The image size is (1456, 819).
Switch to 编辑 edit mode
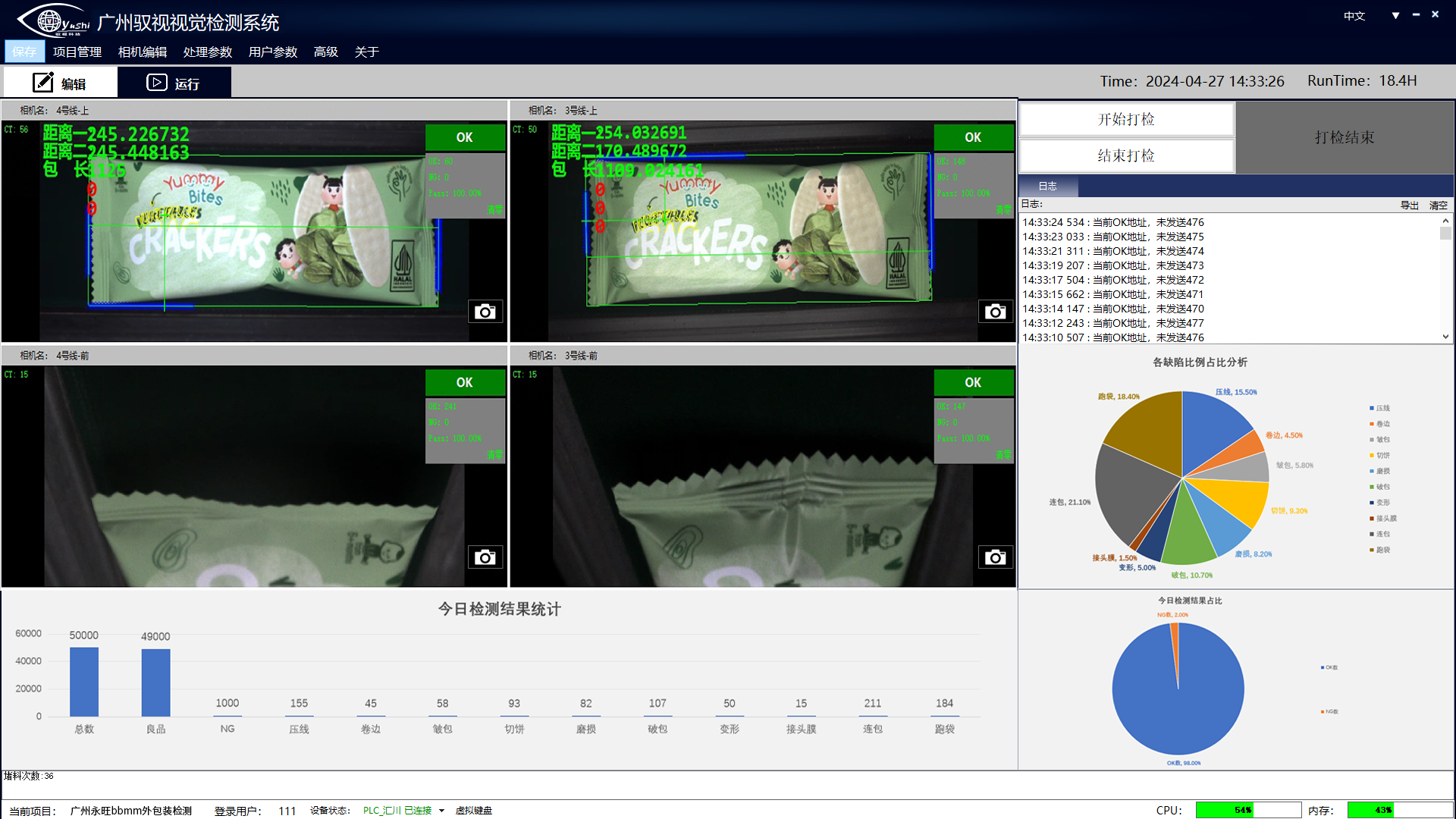pos(60,83)
